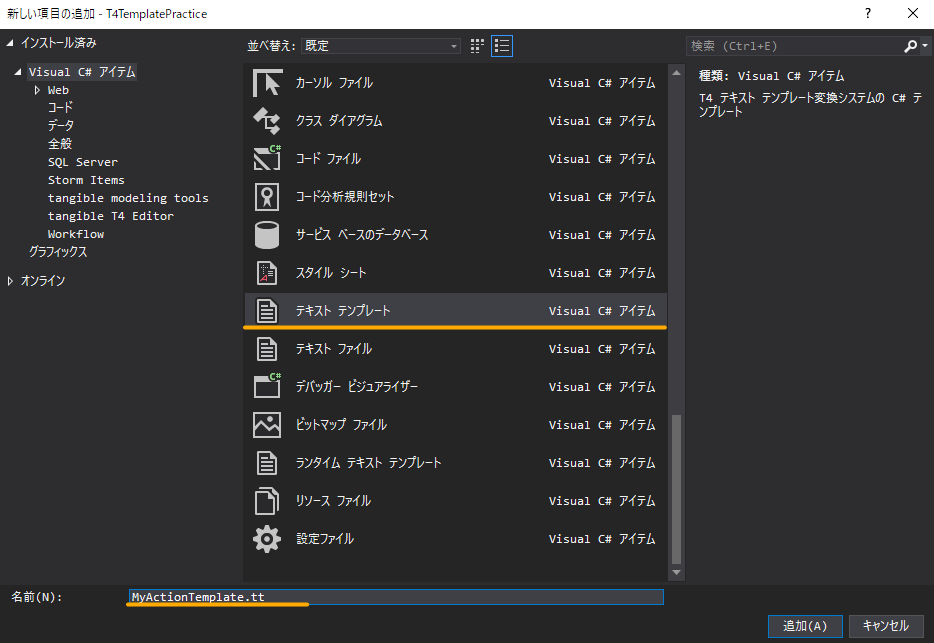This screenshot has height=643, width=934.
Task: Expand the オンライン tree node arrow
Action: 10,281
